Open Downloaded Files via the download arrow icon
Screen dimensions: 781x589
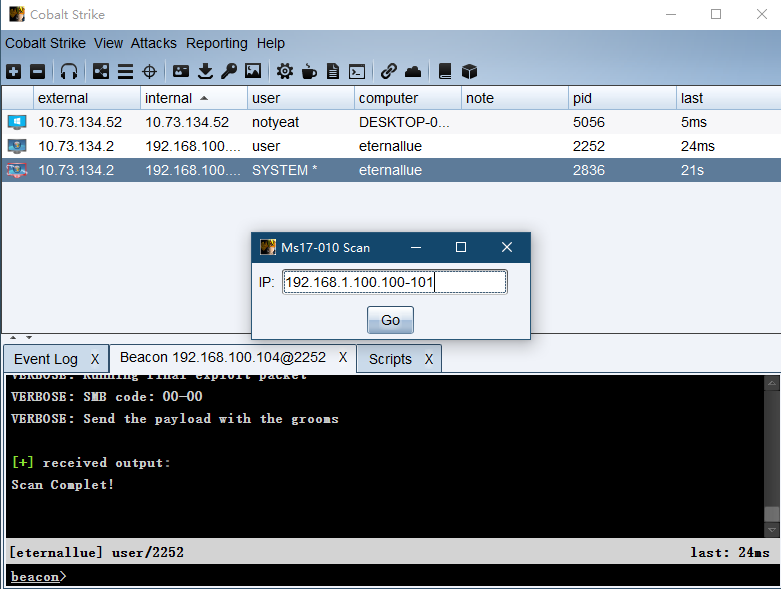click(205, 72)
